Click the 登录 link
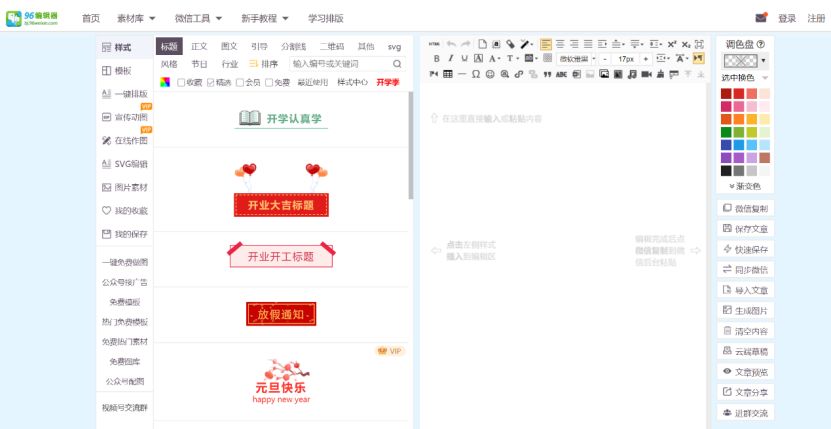The image size is (831, 429). pyautogui.click(x=787, y=18)
